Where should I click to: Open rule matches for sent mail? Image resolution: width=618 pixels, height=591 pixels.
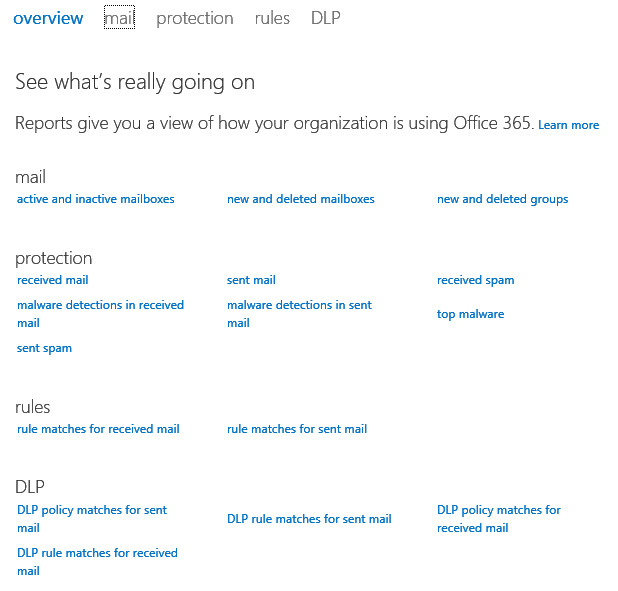[x=297, y=429]
